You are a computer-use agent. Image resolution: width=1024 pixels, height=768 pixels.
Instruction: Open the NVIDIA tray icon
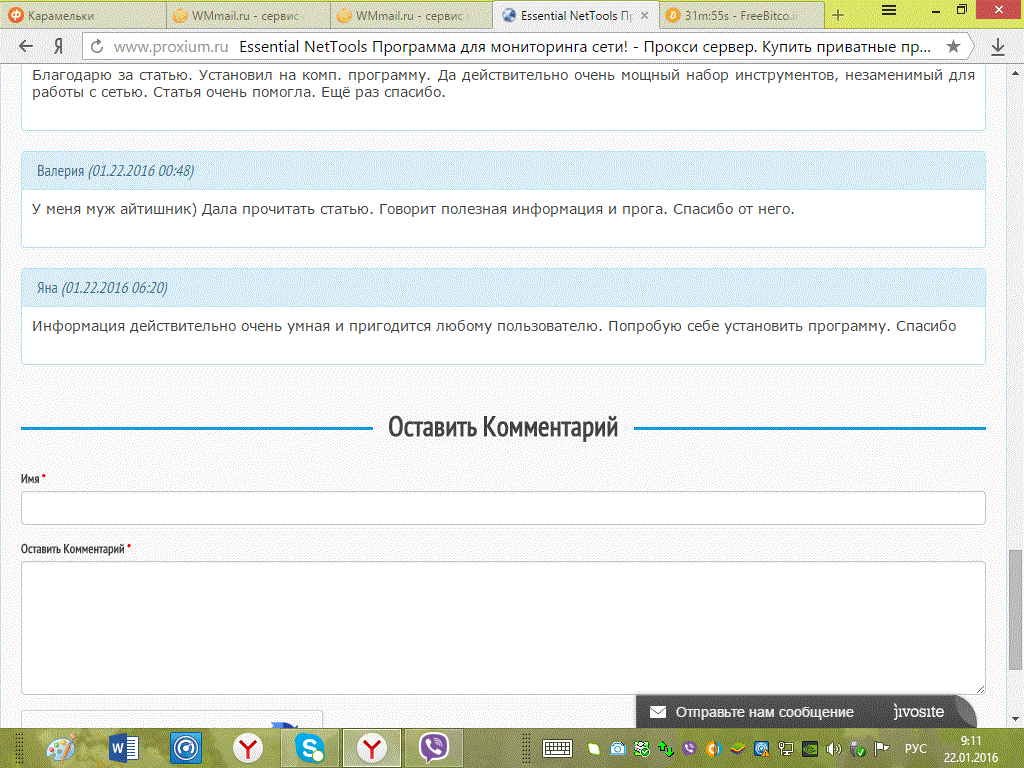pyautogui.click(x=810, y=748)
